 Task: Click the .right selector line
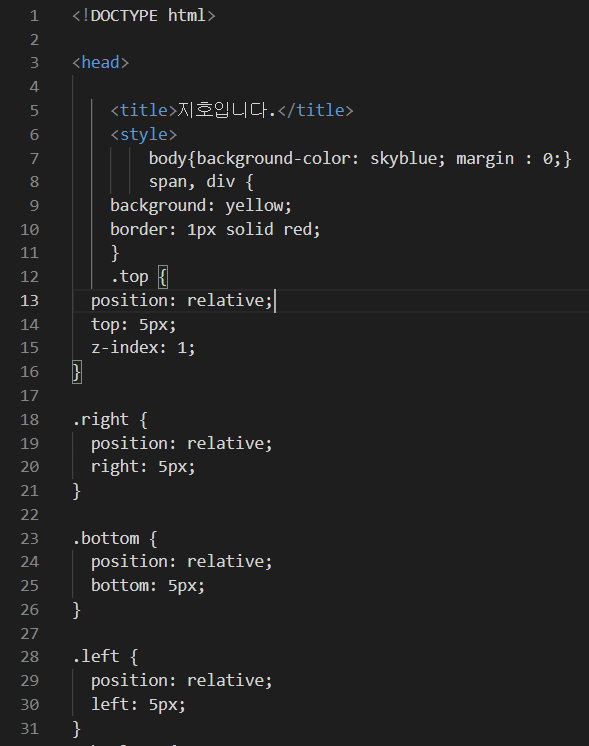point(110,420)
